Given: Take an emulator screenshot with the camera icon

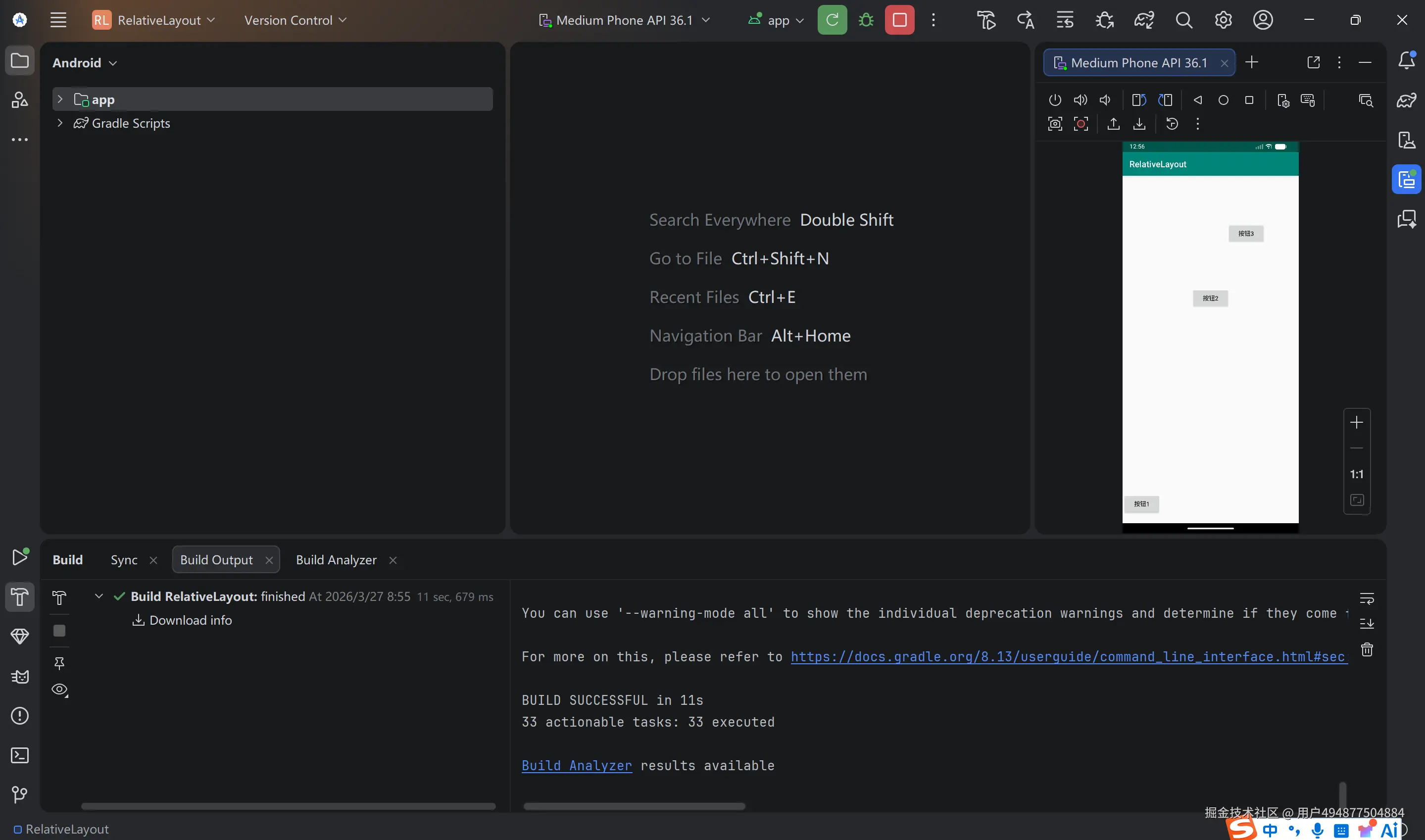Looking at the screenshot, I should (1055, 124).
